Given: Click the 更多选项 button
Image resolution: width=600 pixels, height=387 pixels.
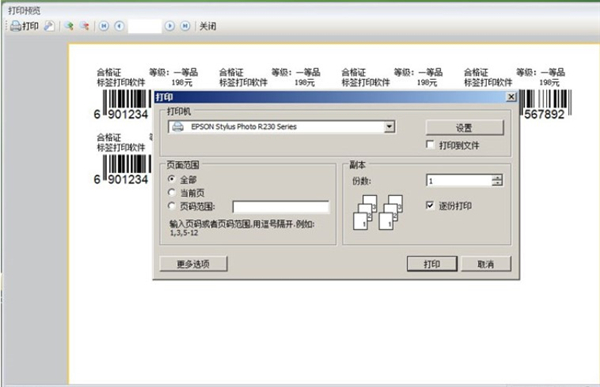Looking at the screenshot, I should tap(193, 264).
